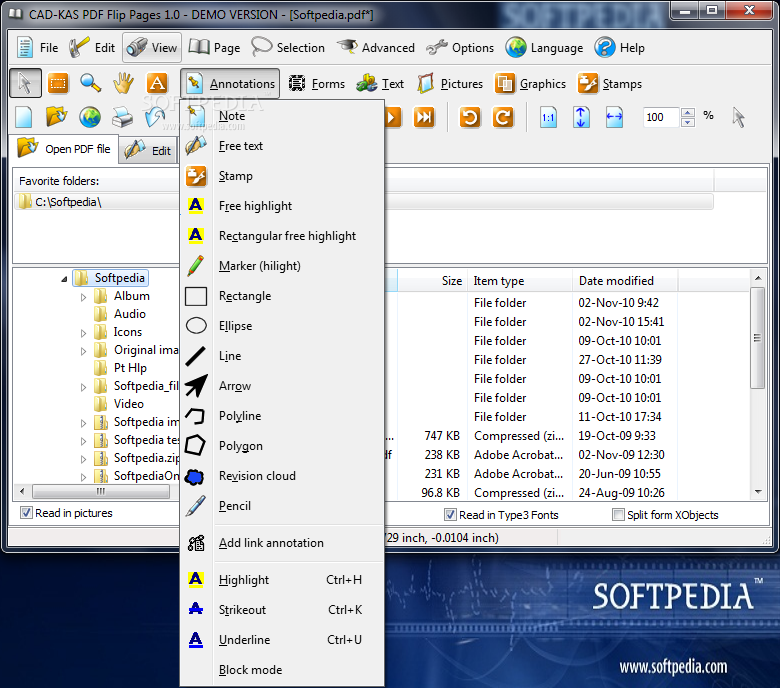Open the Graphics toolbar menu

pos(530,84)
